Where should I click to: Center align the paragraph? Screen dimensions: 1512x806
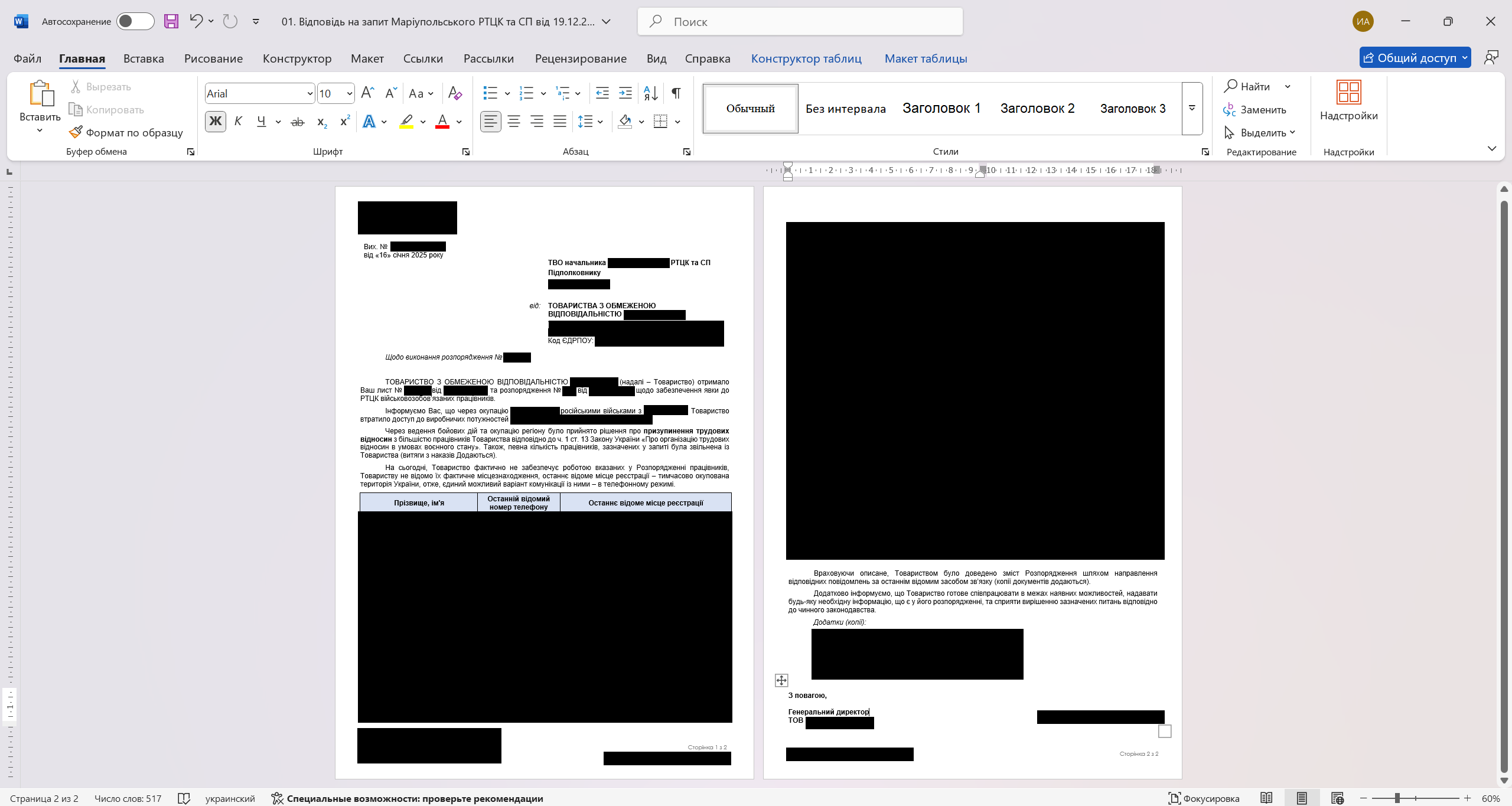pos(514,122)
